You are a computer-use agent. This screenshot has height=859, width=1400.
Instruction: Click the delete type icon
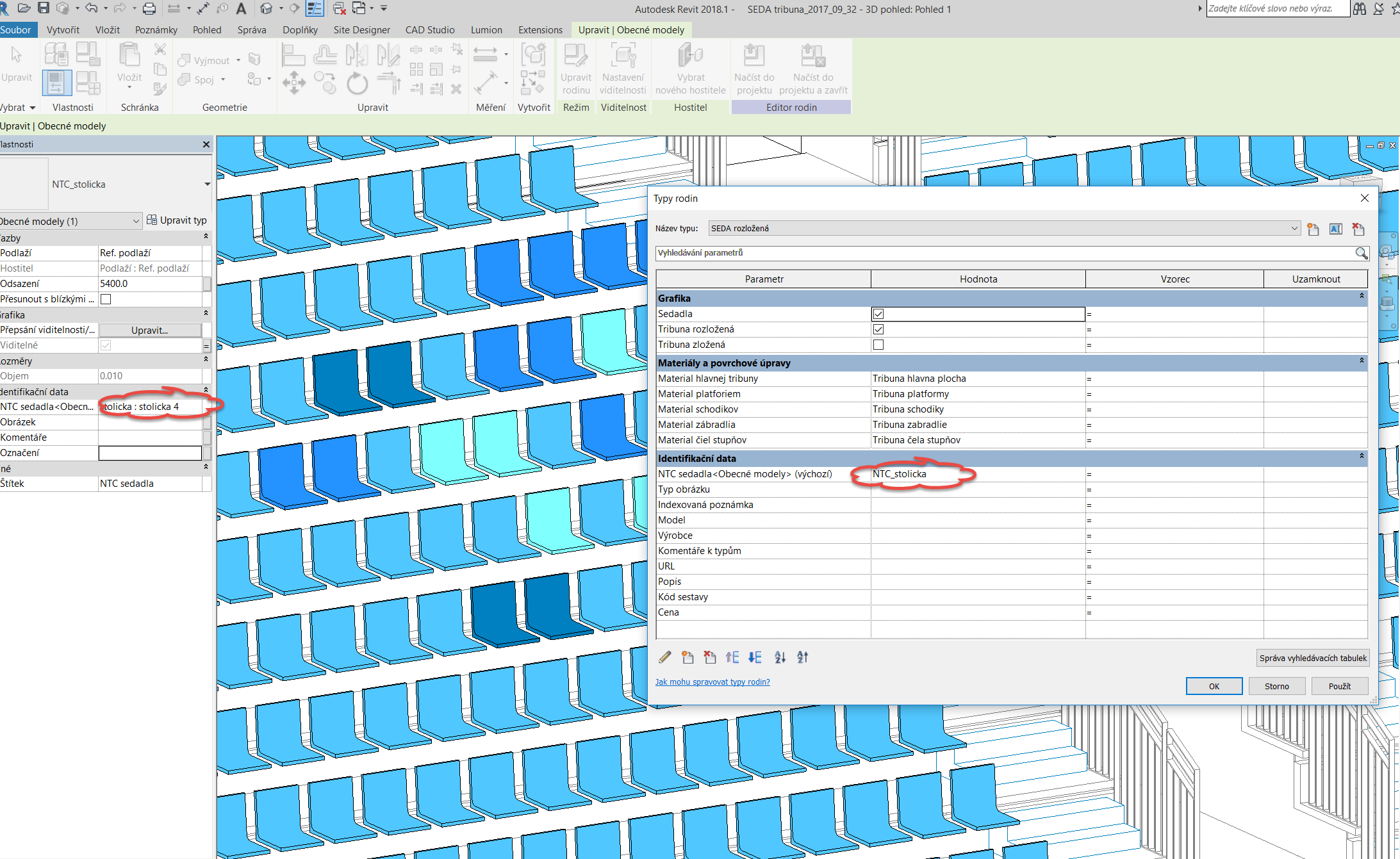pyautogui.click(x=1358, y=229)
